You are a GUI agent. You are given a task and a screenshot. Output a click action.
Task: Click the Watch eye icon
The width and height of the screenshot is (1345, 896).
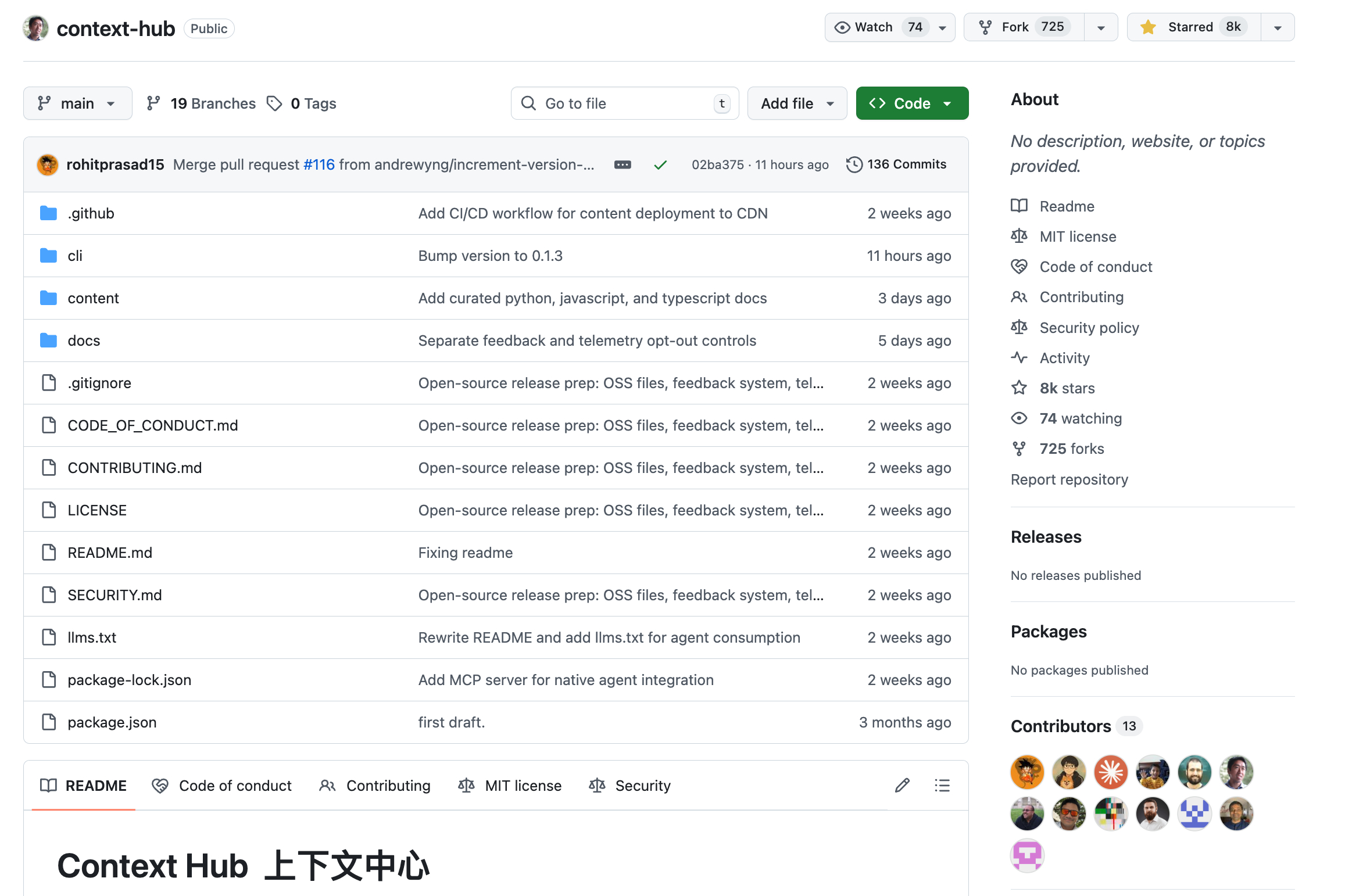(x=842, y=27)
